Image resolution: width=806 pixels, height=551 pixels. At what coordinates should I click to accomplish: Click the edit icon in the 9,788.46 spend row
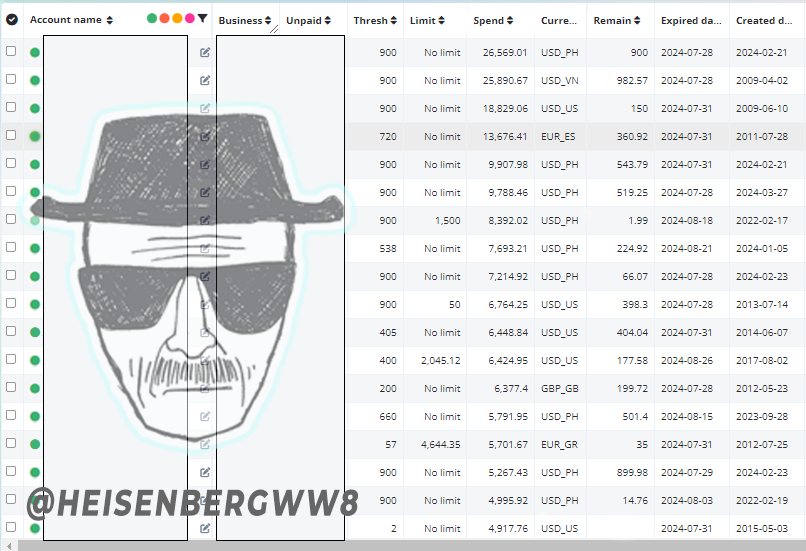point(205,192)
